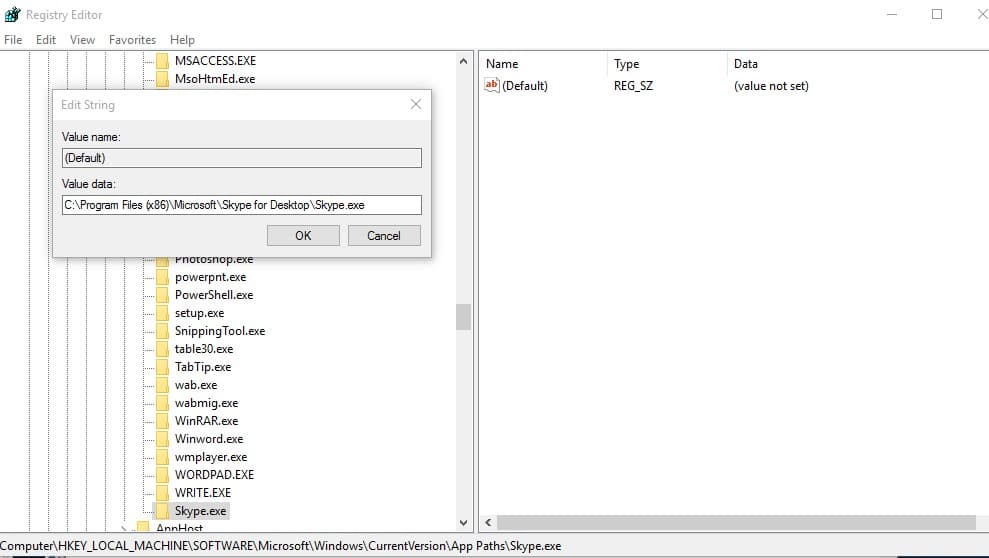Click values pane horizontal scroll left arrow
The width and height of the screenshot is (989, 558).
pos(488,523)
